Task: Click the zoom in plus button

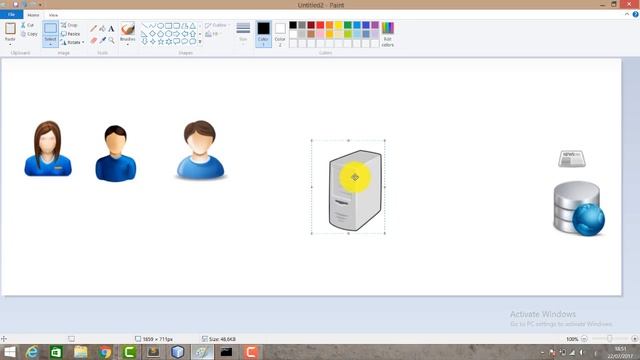Action: 634,339
